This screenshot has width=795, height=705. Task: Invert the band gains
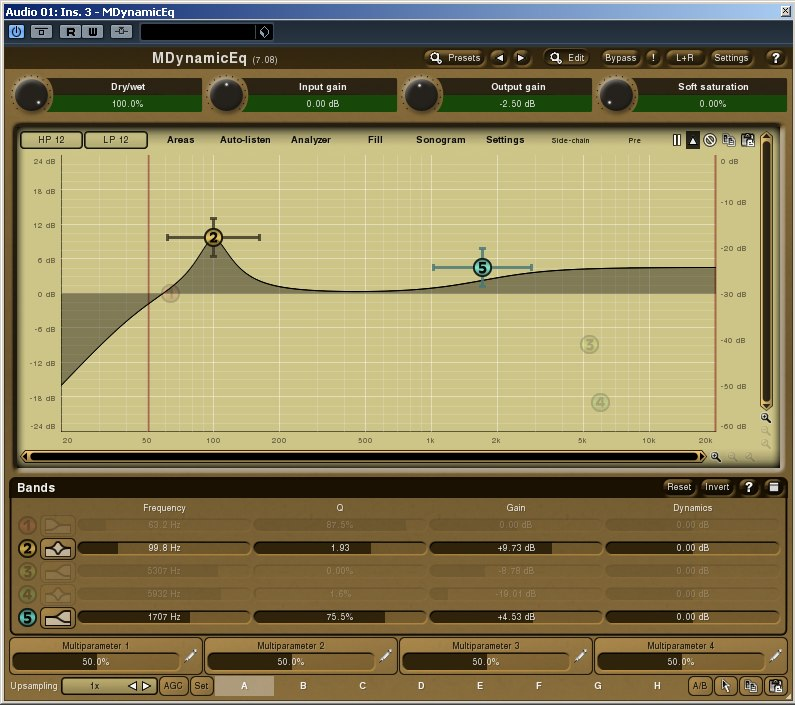coord(717,487)
